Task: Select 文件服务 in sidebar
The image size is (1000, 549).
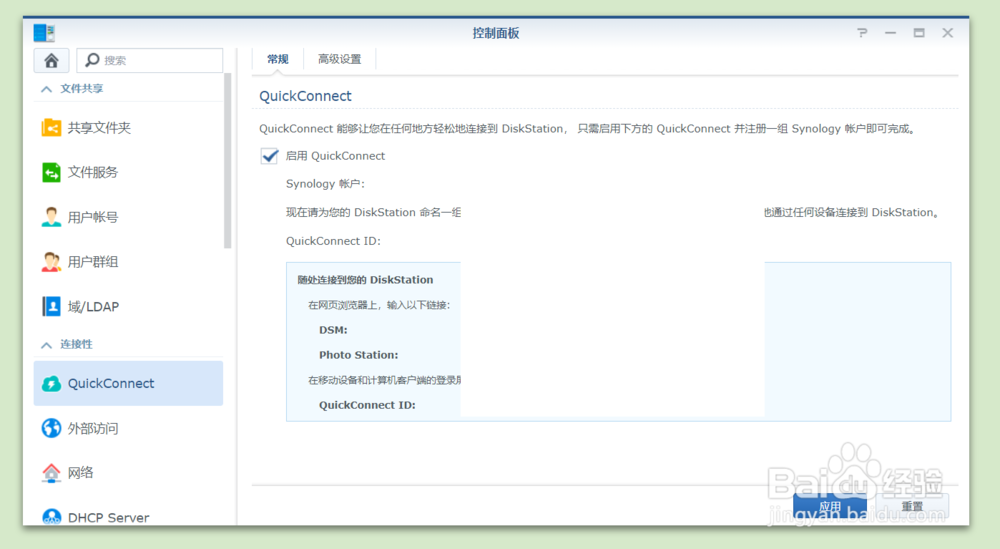Action: coord(128,172)
